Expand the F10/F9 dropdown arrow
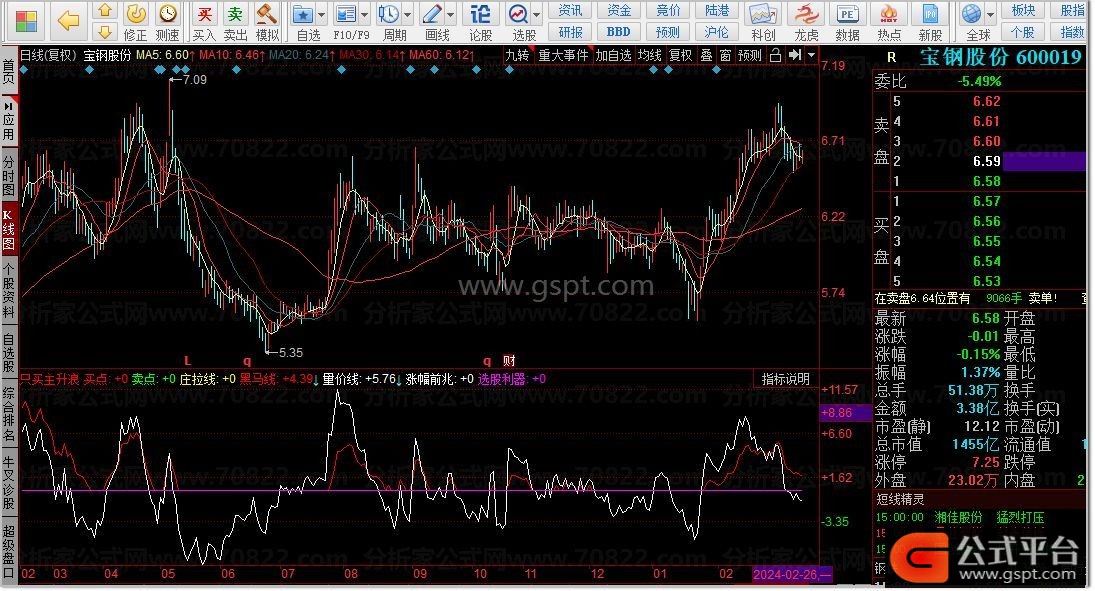Screen dimensions: 1095x591 click(x=364, y=15)
